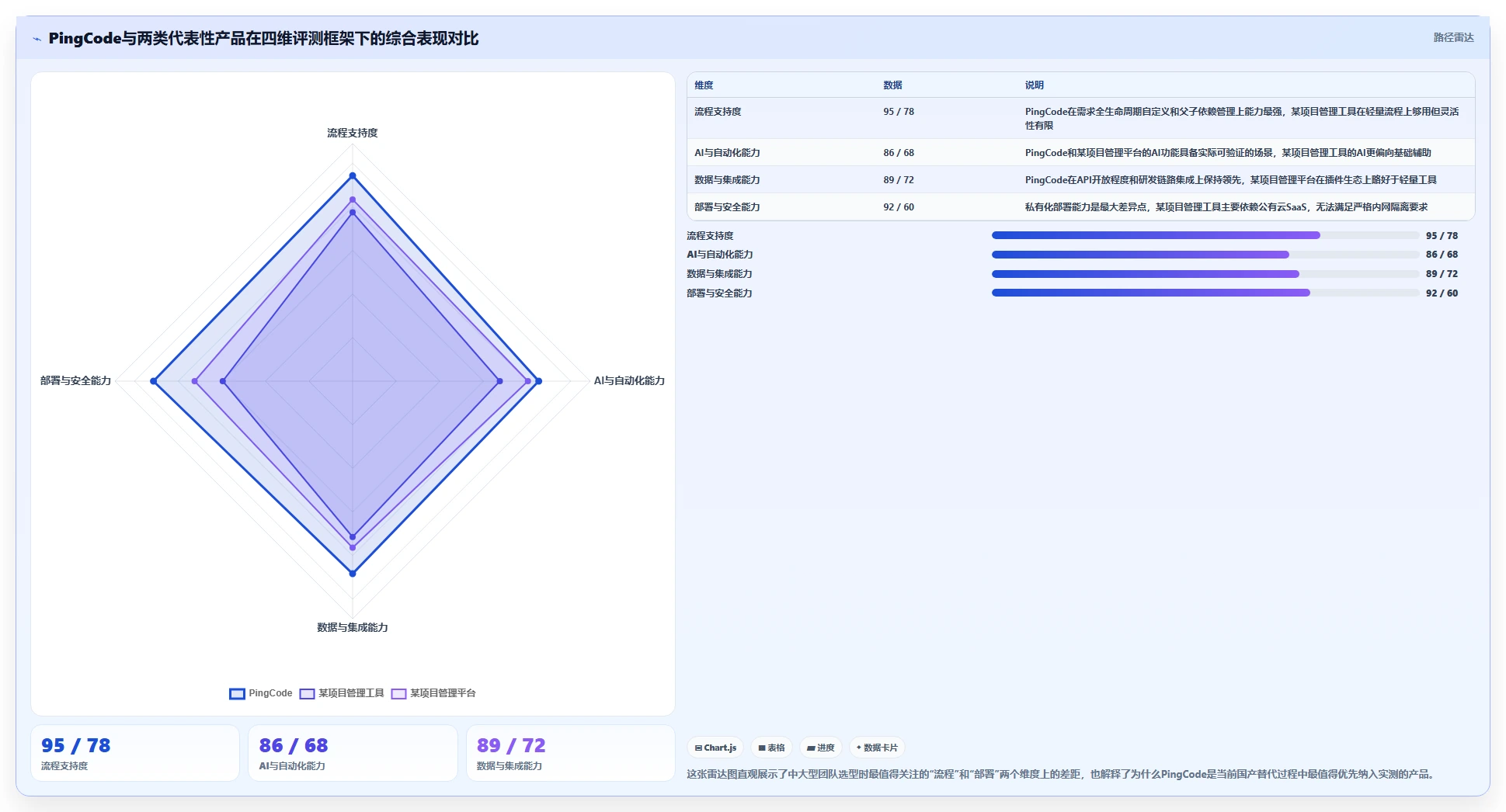Select PingCode's AI与自动化能力 point on radar
Viewport: 1506px width, 812px height.
538,381
